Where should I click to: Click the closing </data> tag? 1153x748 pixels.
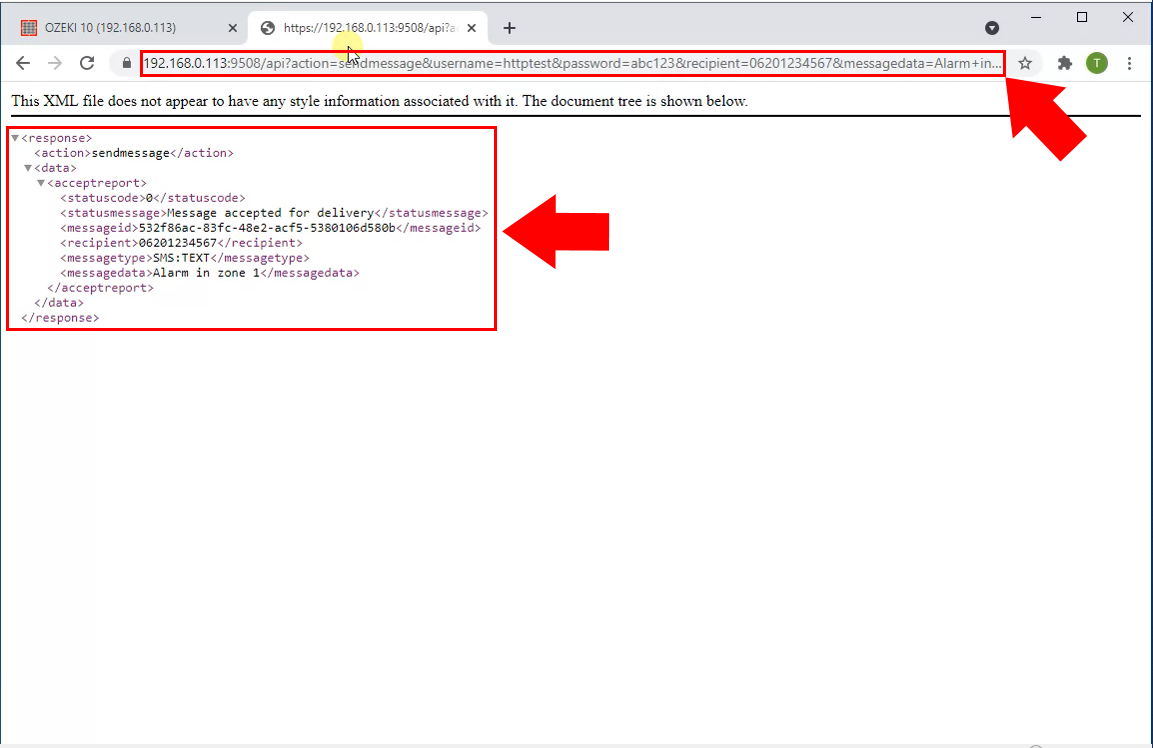tap(59, 303)
